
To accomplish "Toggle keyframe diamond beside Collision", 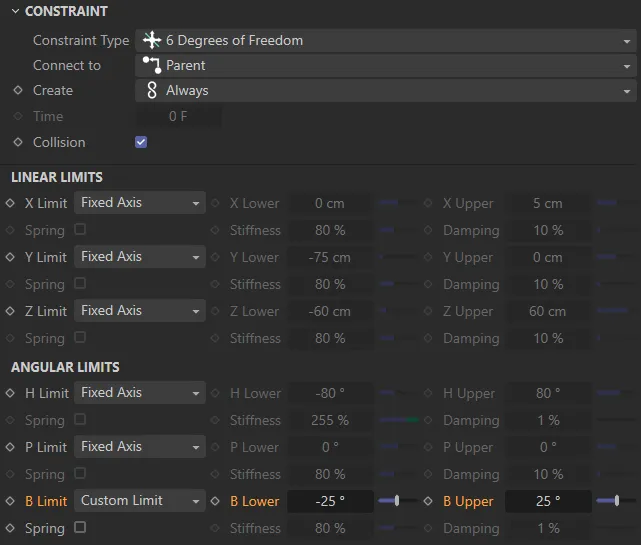I will coord(18,142).
